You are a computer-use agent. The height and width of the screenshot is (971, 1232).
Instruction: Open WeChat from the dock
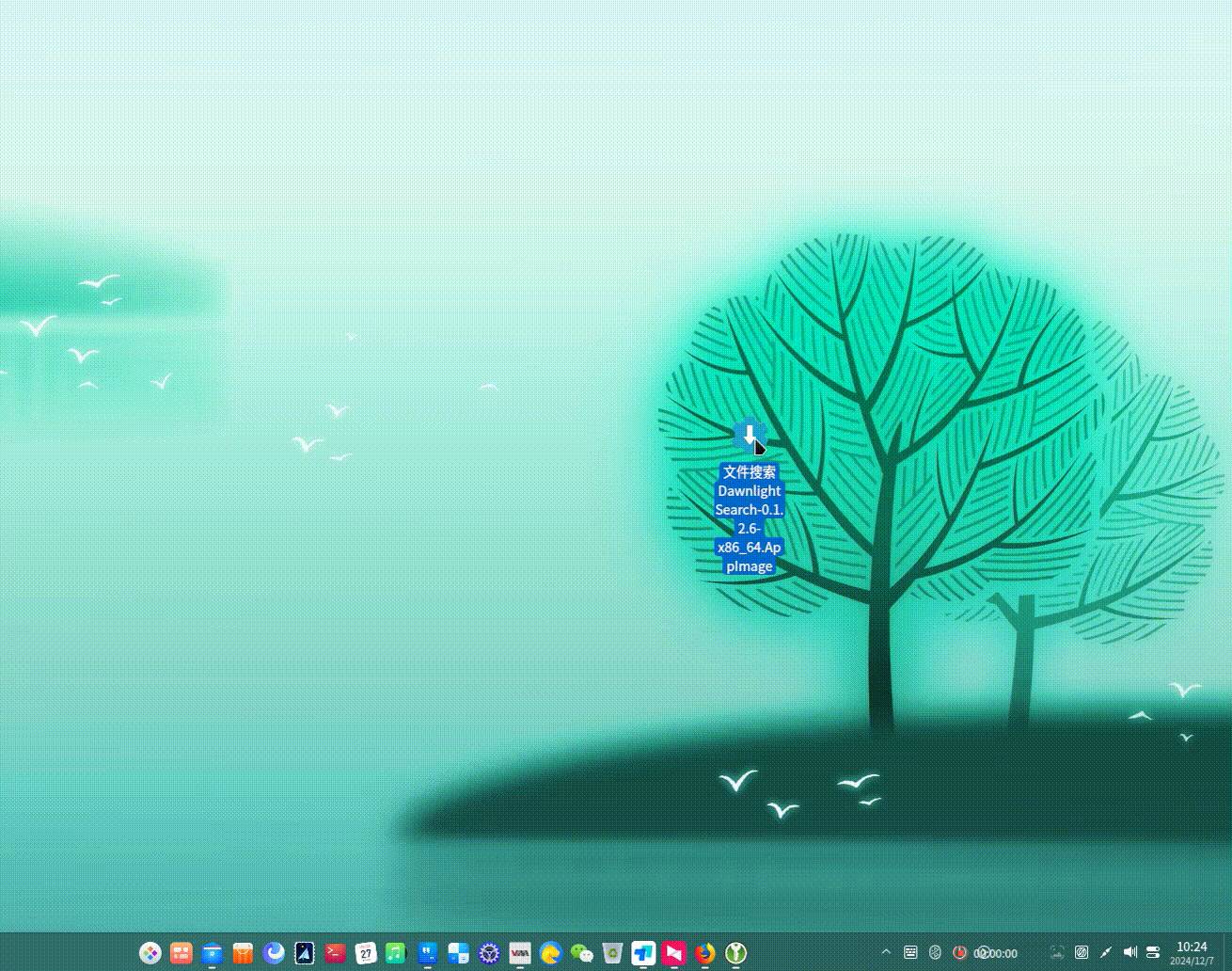[x=581, y=953]
